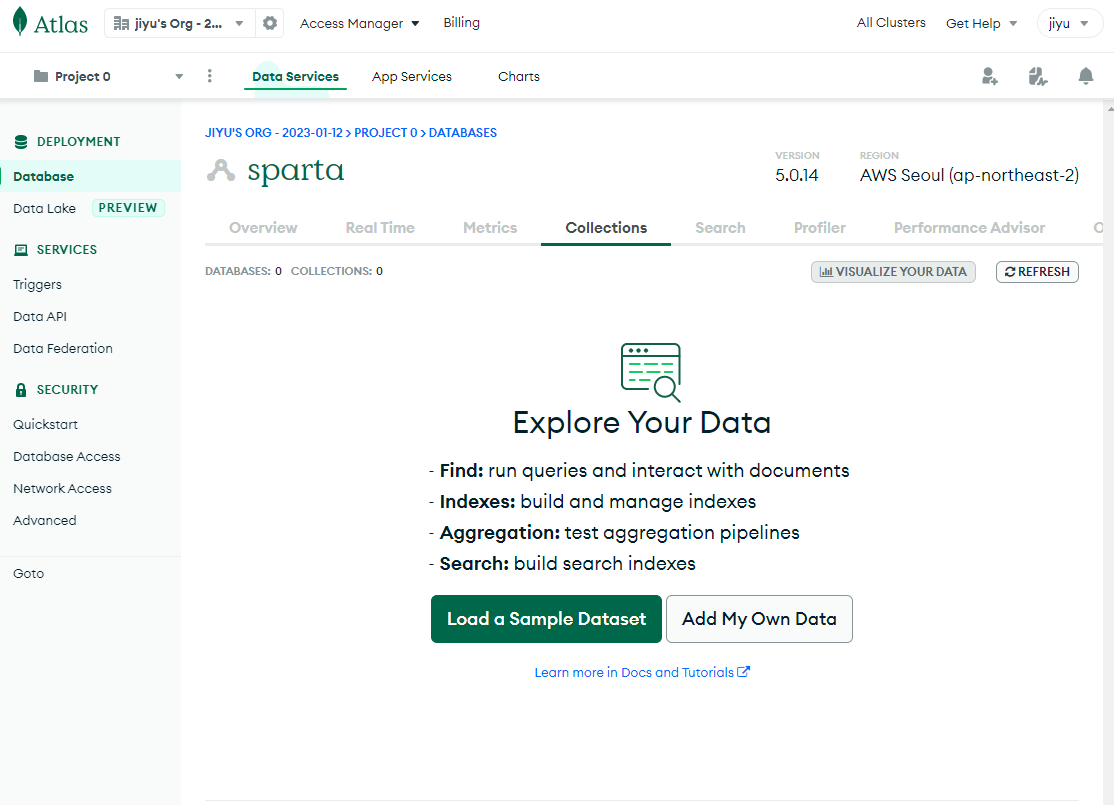Open Data Federation in the sidebar
The width and height of the screenshot is (1114, 805).
[x=63, y=348]
